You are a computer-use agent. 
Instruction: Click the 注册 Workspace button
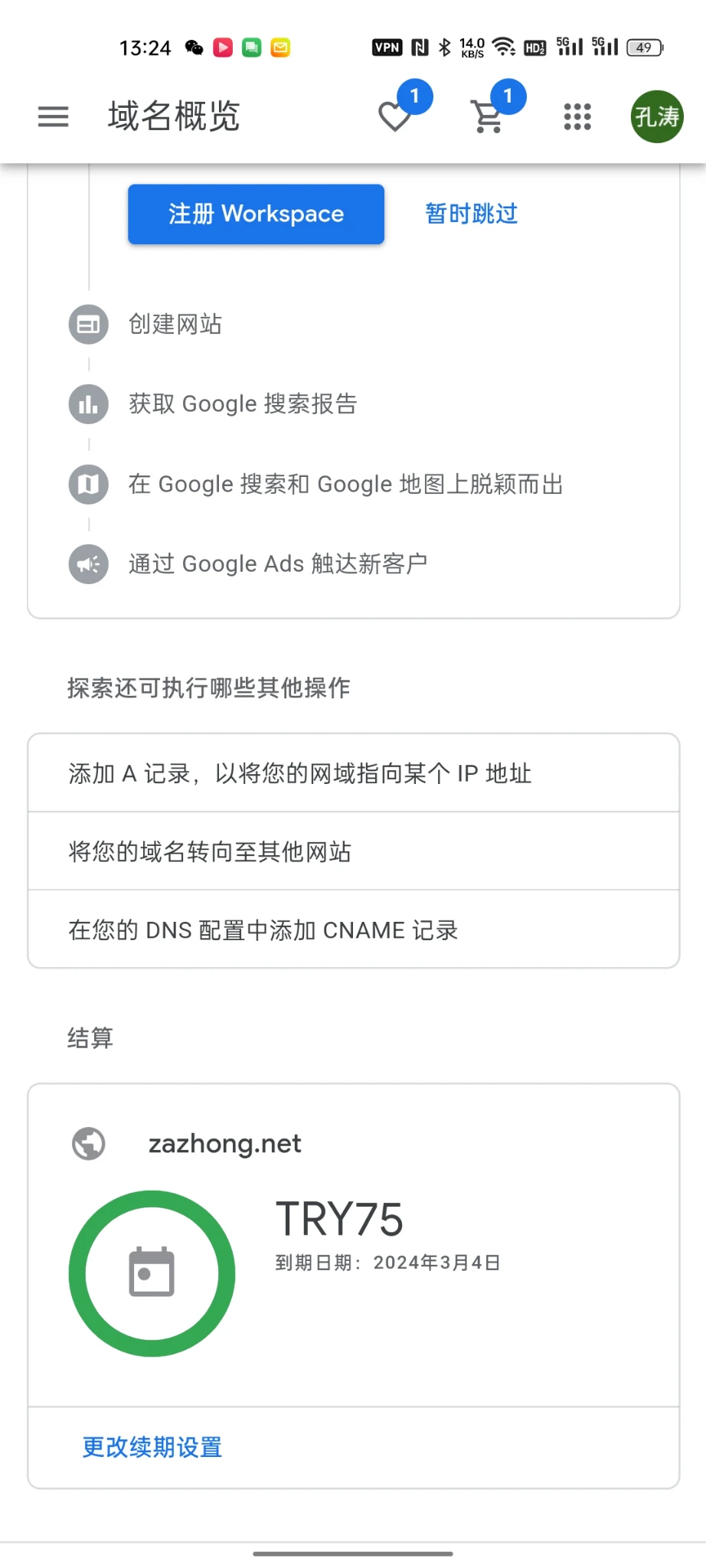coord(256,214)
